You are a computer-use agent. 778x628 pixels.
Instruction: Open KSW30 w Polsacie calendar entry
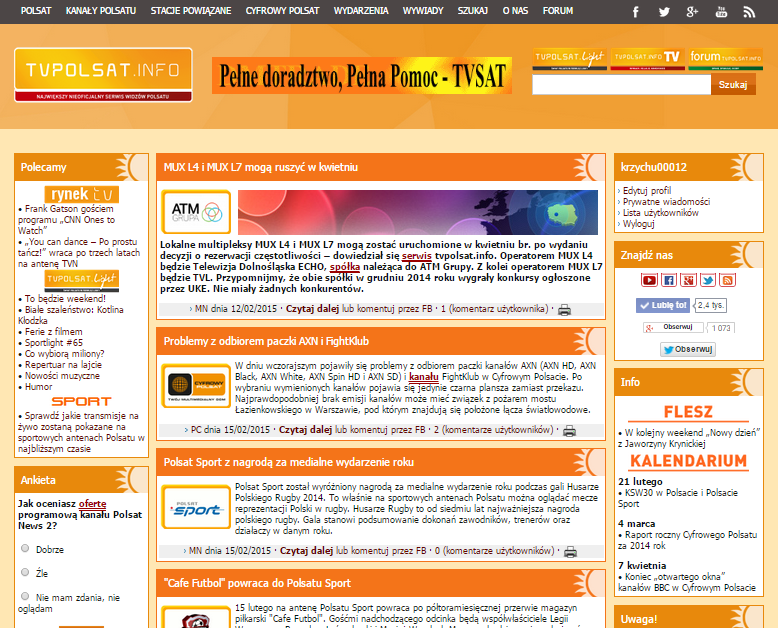click(678, 498)
